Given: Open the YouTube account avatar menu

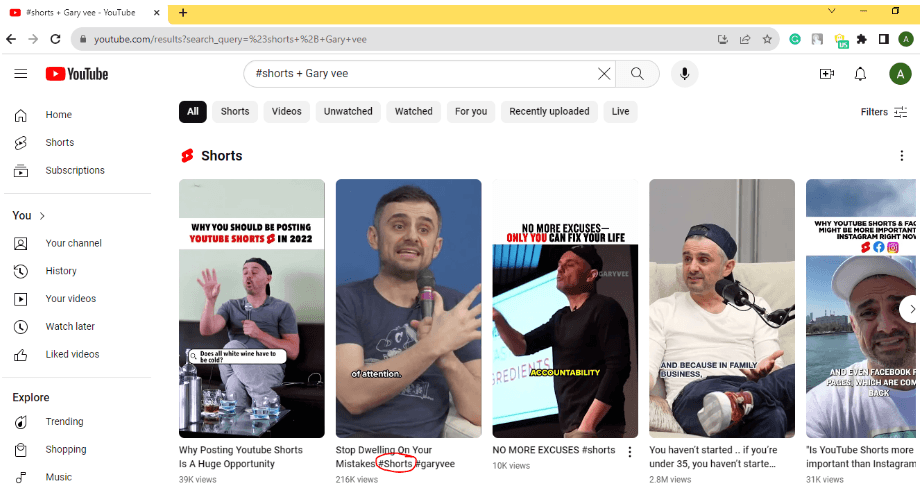Looking at the screenshot, I should (x=900, y=74).
